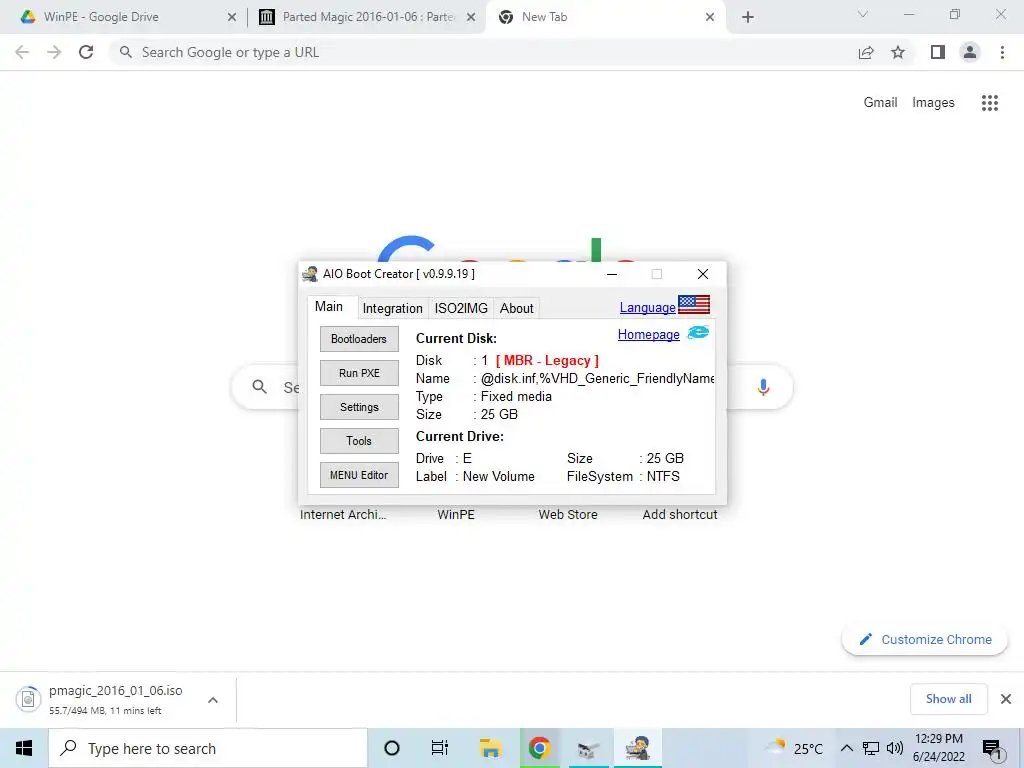This screenshot has height=768, width=1024.
Task: Close the New Tab browser tab
Action: point(710,17)
